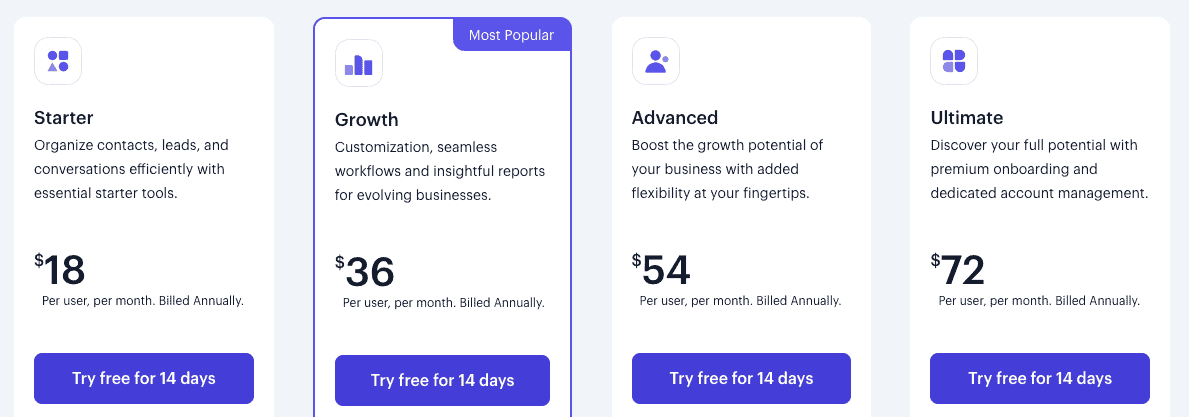The width and height of the screenshot is (1189, 417).
Task: Click the $72 Ultimate price
Action: tap(958, 270)
